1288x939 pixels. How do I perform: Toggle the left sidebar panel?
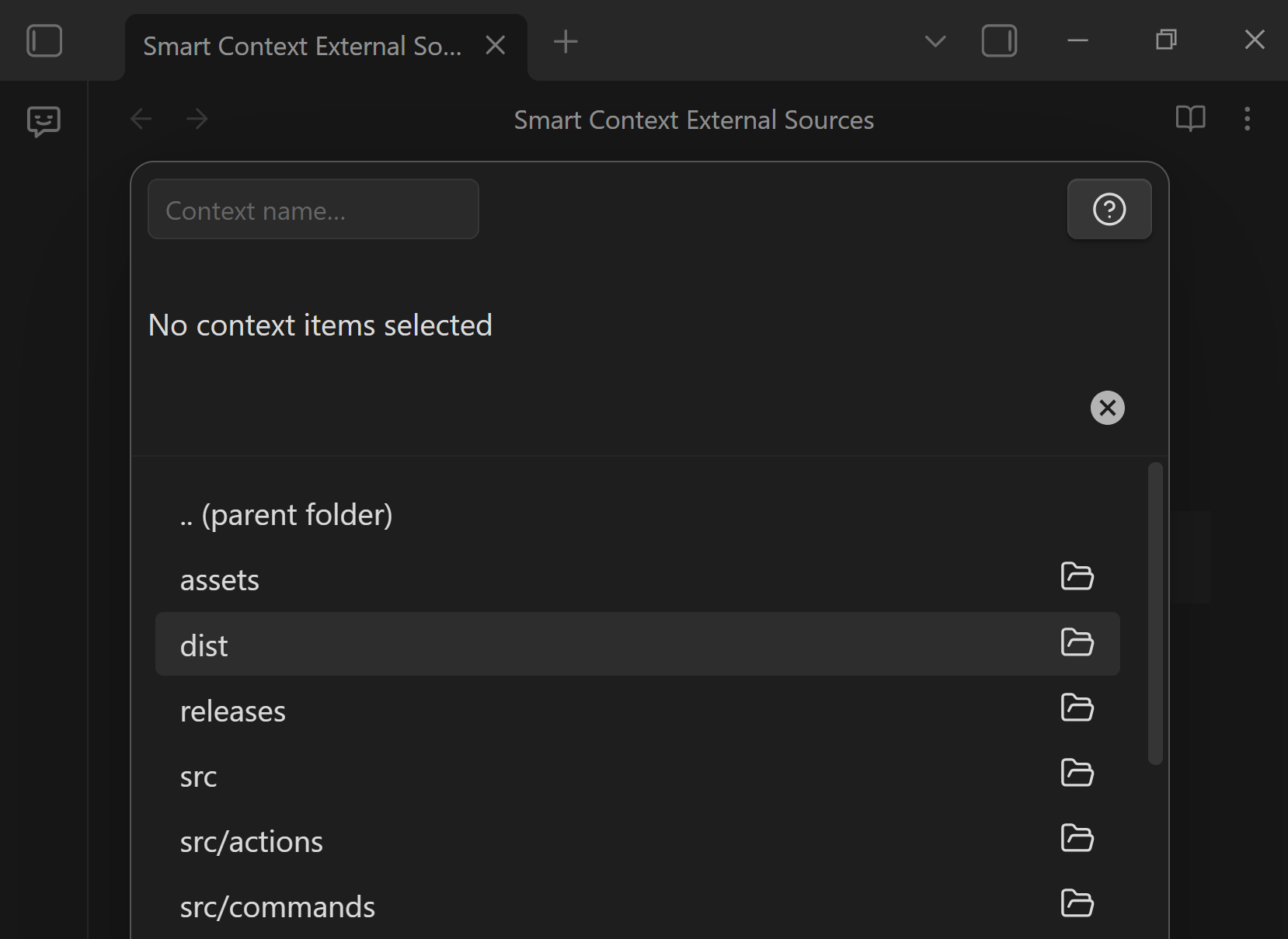pos(44,41)
